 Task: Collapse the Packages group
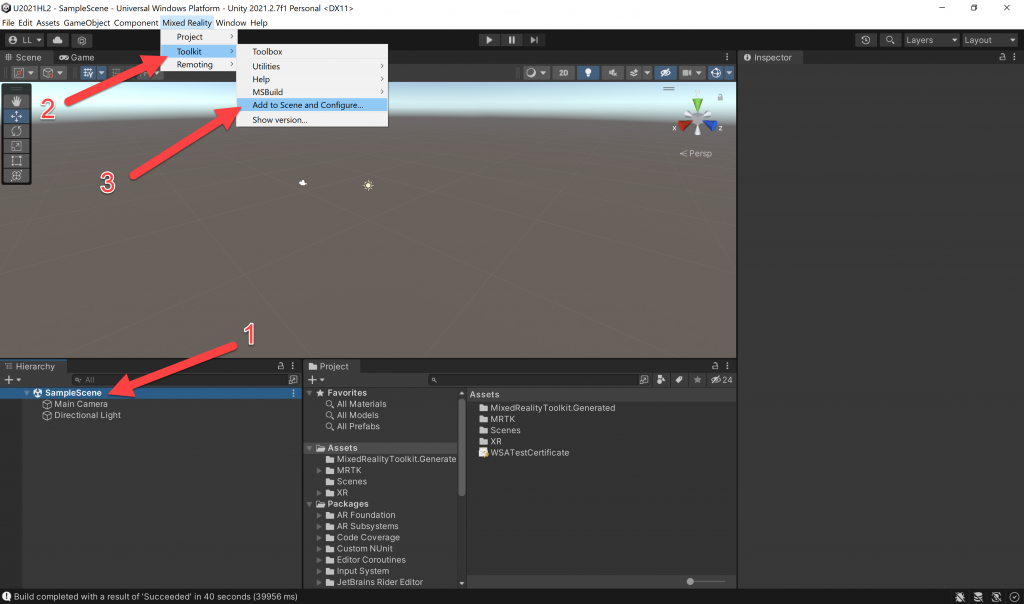pyautogui.click(x=310, y=504)
